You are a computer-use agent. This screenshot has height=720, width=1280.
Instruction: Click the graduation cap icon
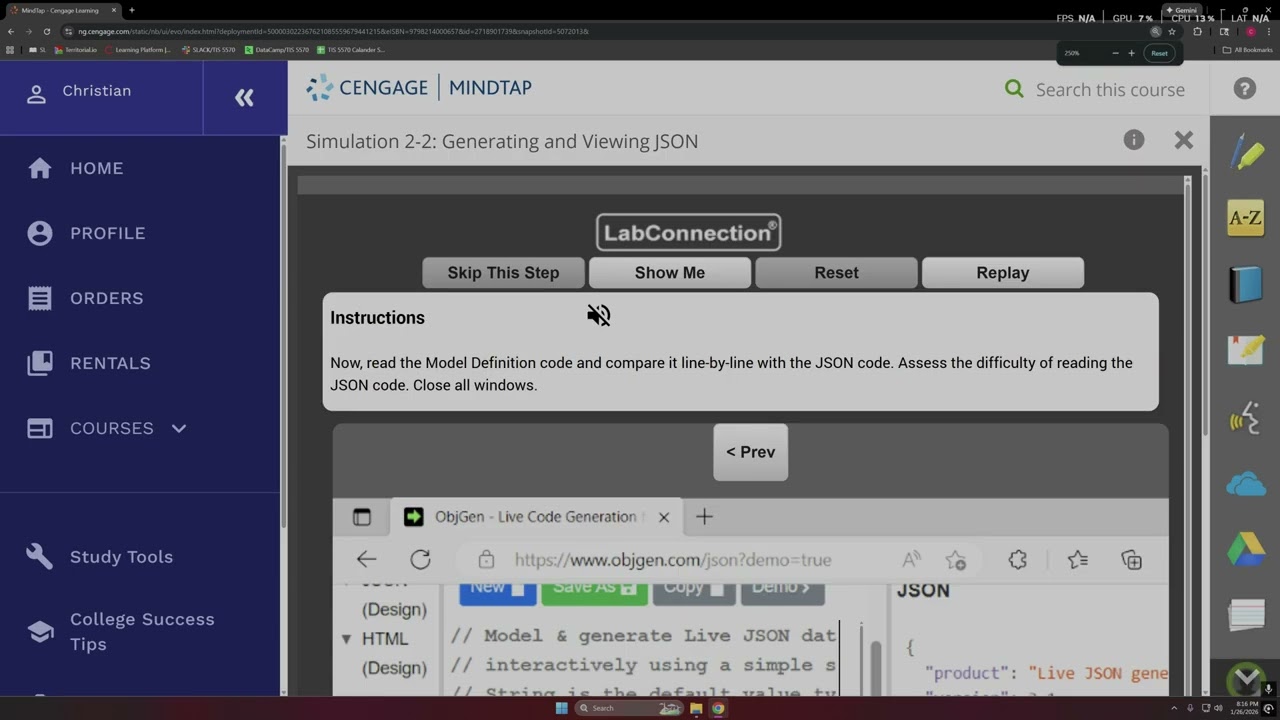pyautogui.click(x=40, y=631)
